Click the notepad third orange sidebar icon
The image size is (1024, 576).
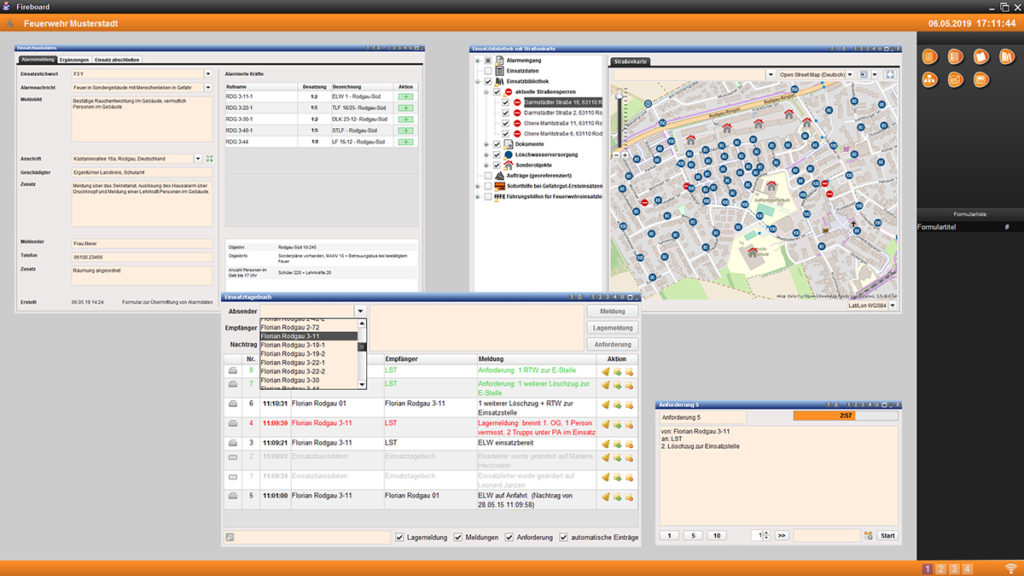click(981, 57)
